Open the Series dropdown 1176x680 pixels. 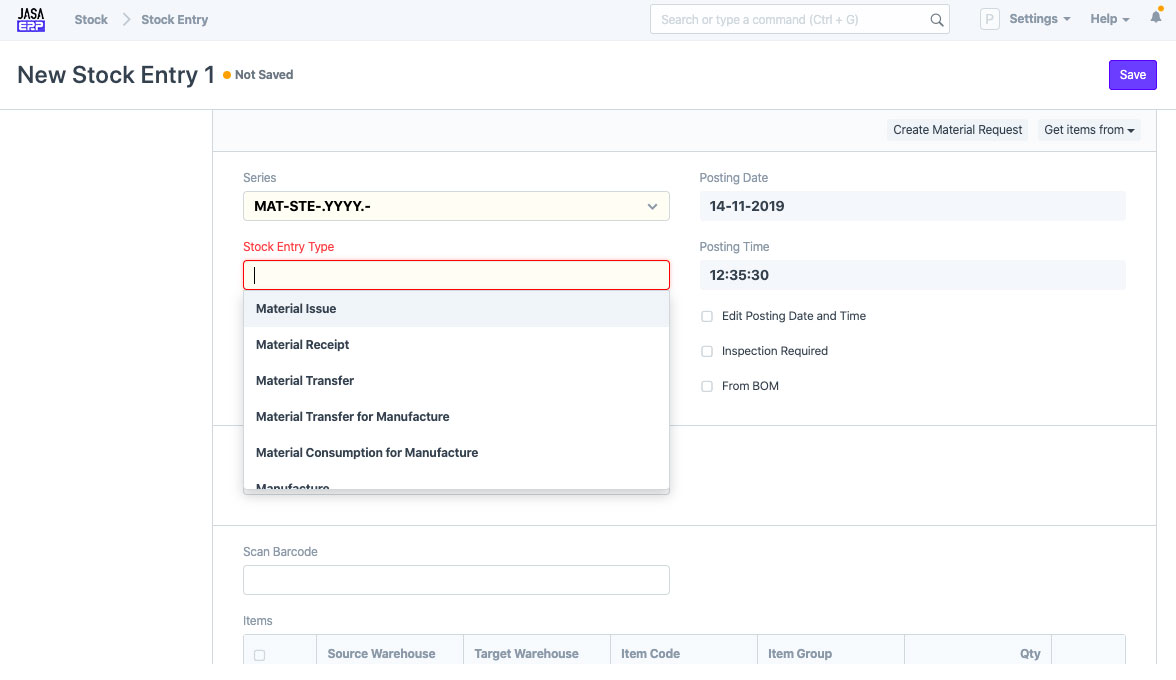456,207
